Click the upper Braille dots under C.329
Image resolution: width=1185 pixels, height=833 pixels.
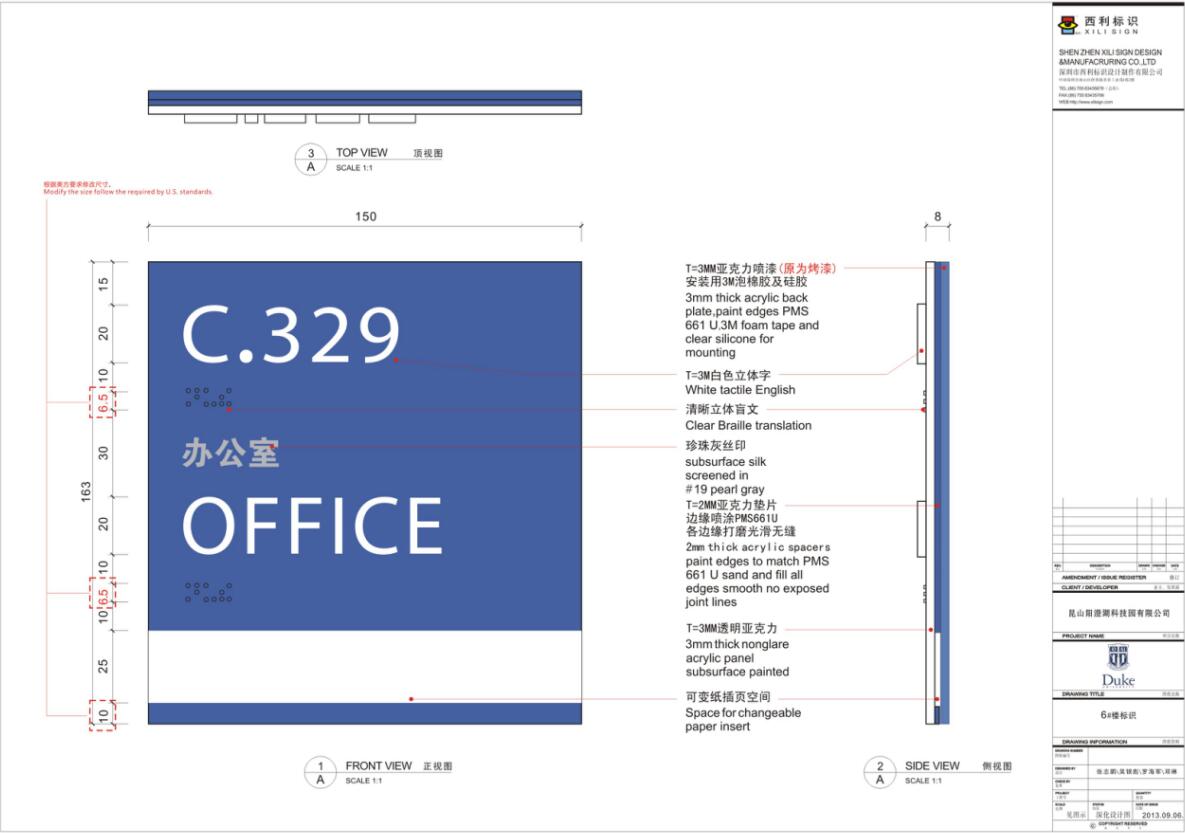(x=208, y=397)
